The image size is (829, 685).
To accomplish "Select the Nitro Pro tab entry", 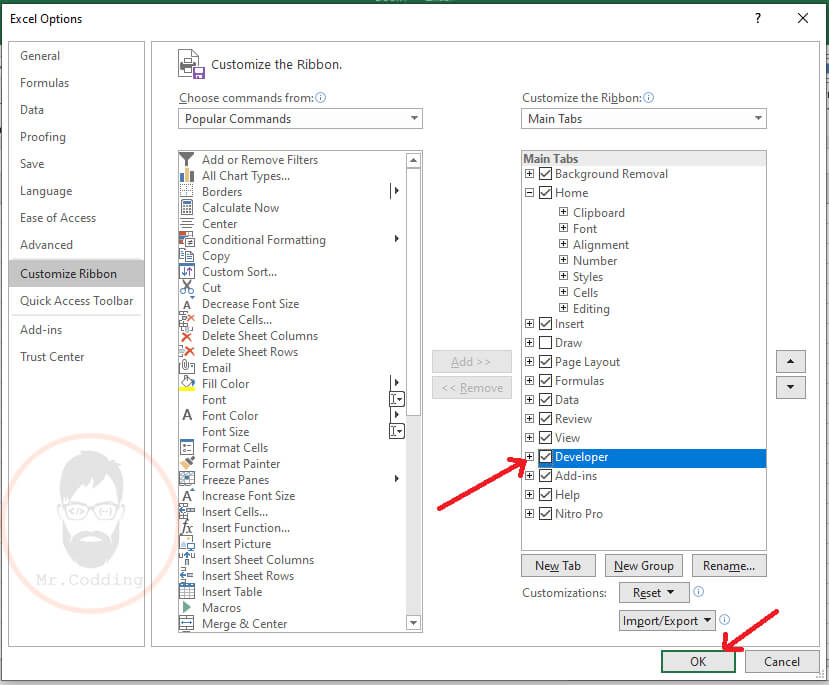I will point(579,514).
